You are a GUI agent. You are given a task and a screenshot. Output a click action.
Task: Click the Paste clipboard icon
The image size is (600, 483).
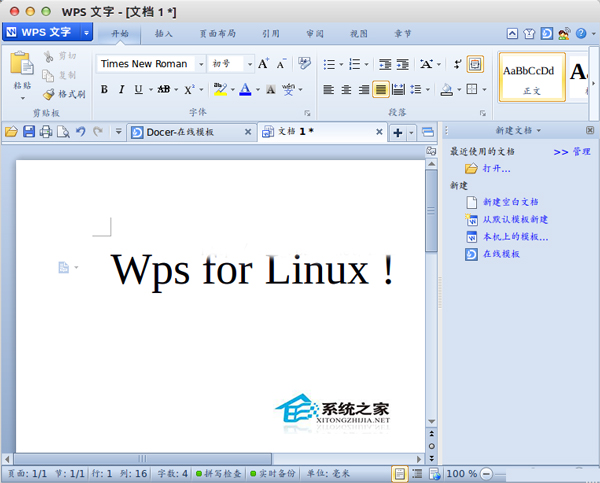coord(22,63)
